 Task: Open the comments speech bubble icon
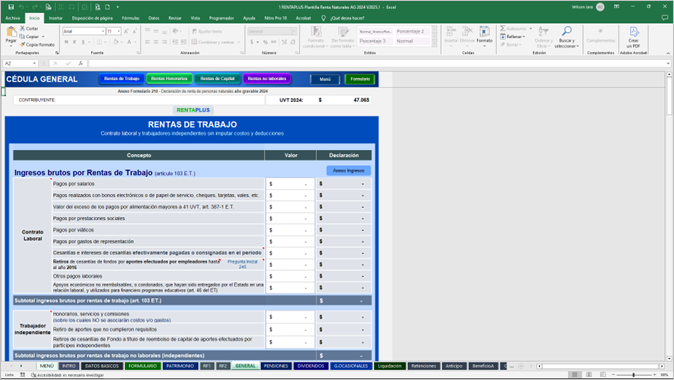tap(665, 18)
